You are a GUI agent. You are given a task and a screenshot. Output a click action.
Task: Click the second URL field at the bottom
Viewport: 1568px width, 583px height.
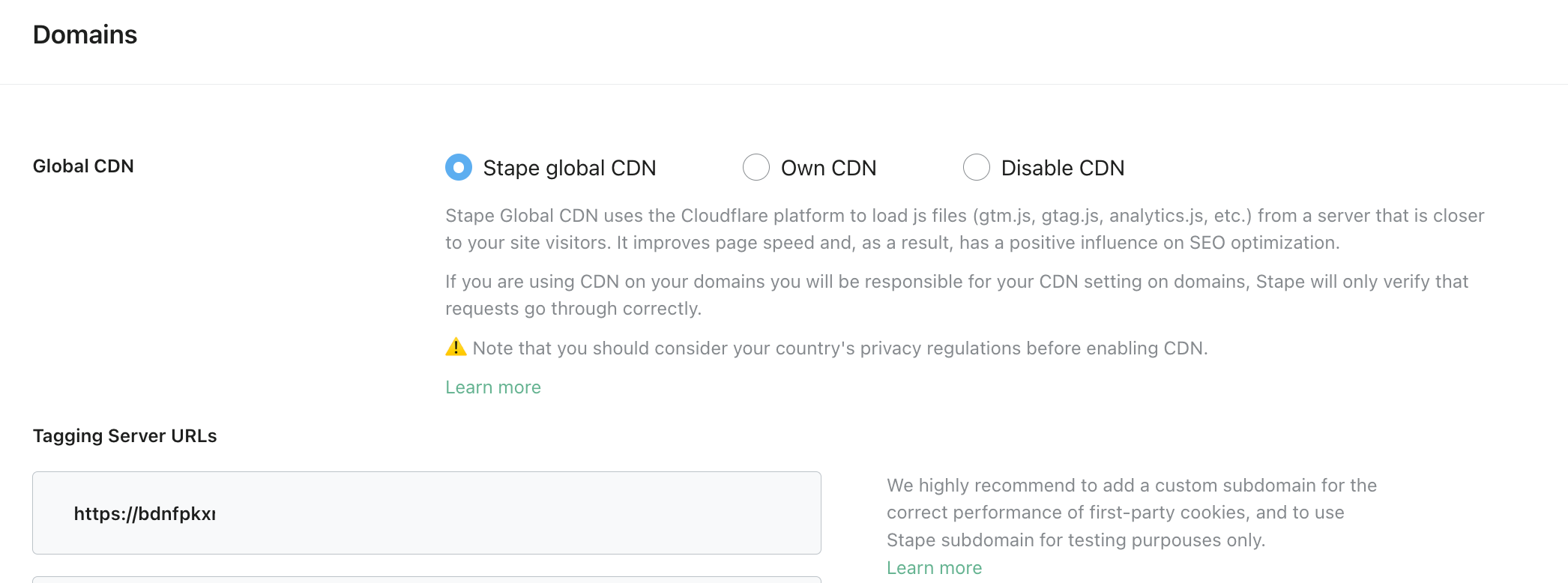pos(427,580)
